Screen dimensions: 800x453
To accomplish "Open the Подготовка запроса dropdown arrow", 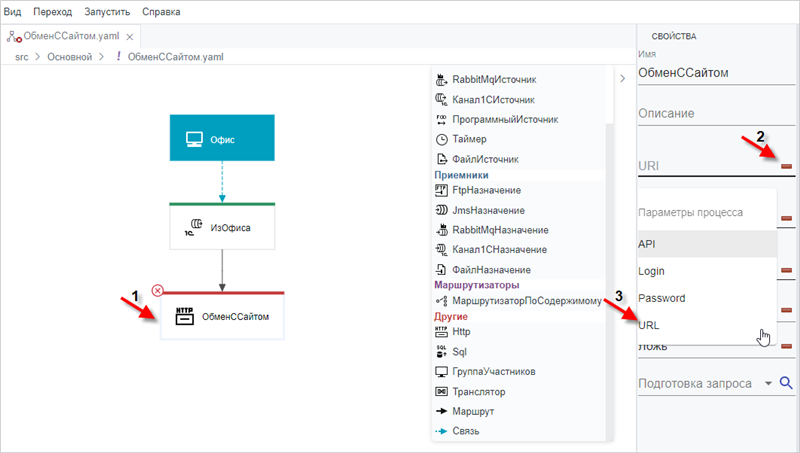I will point(768,383).
